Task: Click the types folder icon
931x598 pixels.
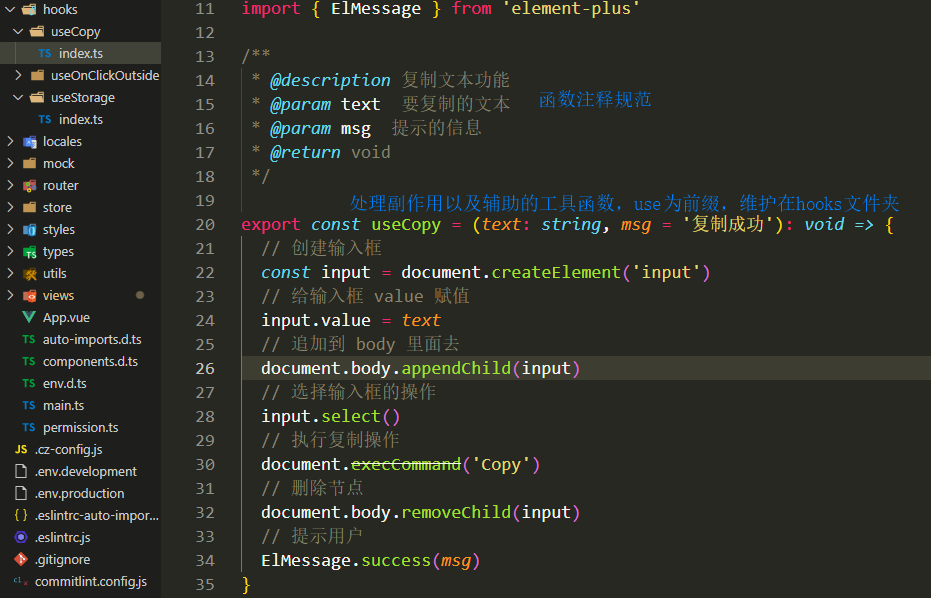Action: click(29, 252)
